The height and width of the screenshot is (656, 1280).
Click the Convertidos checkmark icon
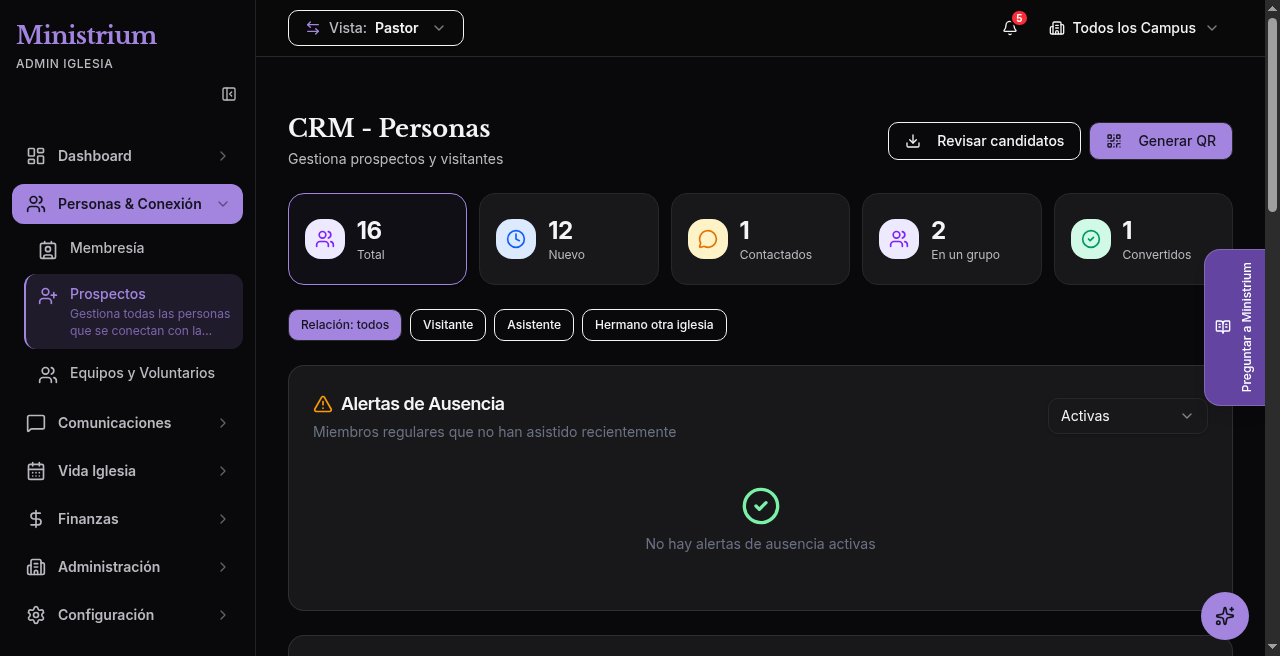(1091, 239)
